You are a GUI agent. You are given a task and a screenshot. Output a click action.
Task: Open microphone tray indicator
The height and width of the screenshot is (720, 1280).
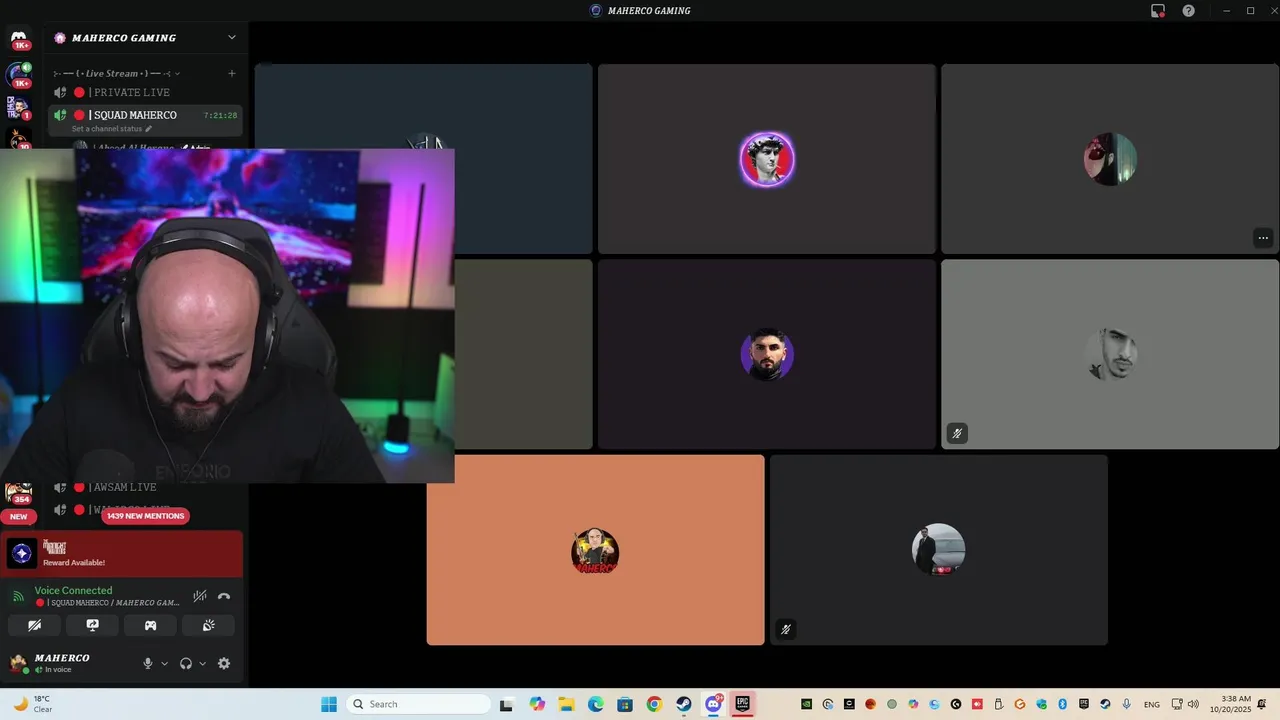(x=1127, y=704)
